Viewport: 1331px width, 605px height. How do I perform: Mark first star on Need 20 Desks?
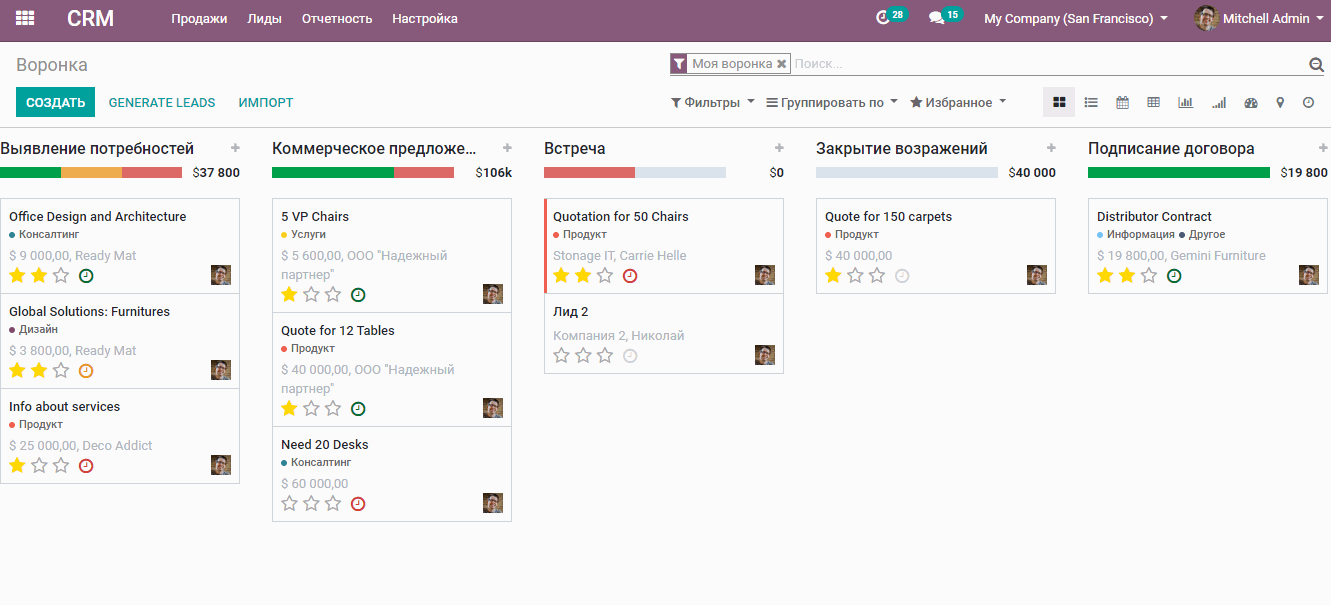tap(289, 503)
